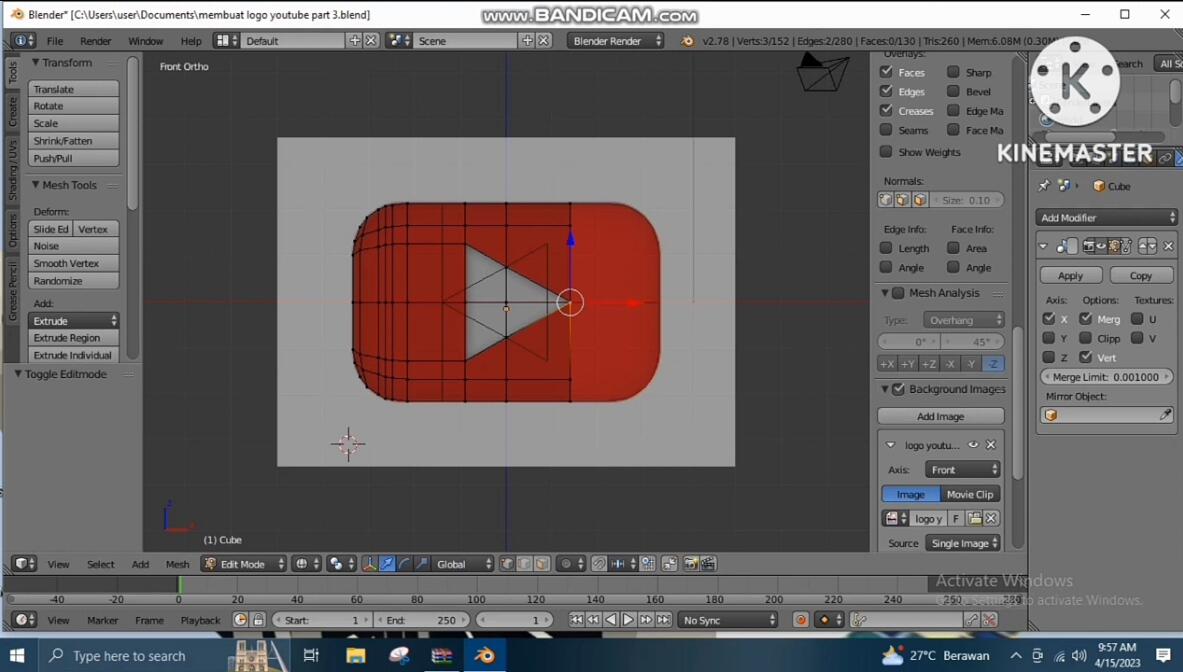Image resolution: width=1183 pixels, height=672 pixels.
Task: Open the proportional editing selector
Action: click(x=571, y=563)
